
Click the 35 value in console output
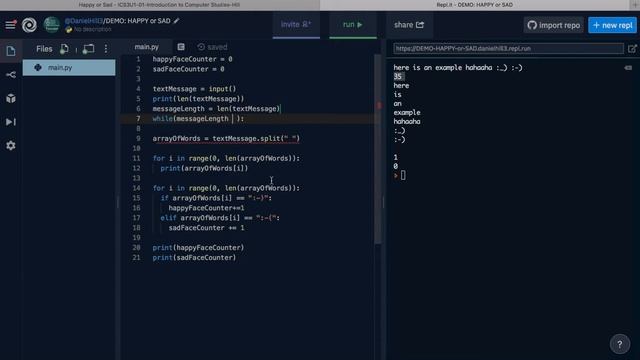click(x=398, y=77)
